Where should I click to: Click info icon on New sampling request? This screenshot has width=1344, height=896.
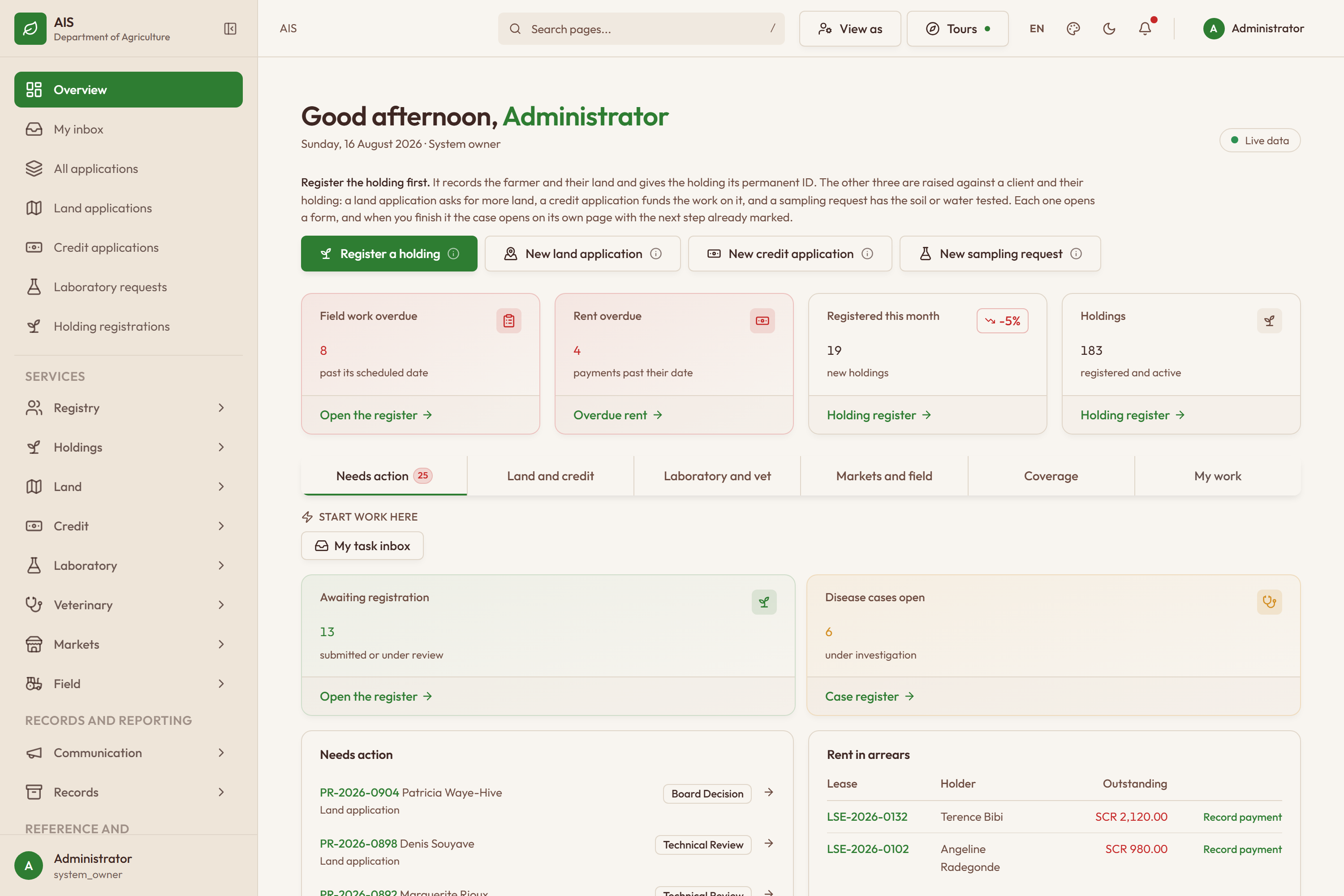1076,254
